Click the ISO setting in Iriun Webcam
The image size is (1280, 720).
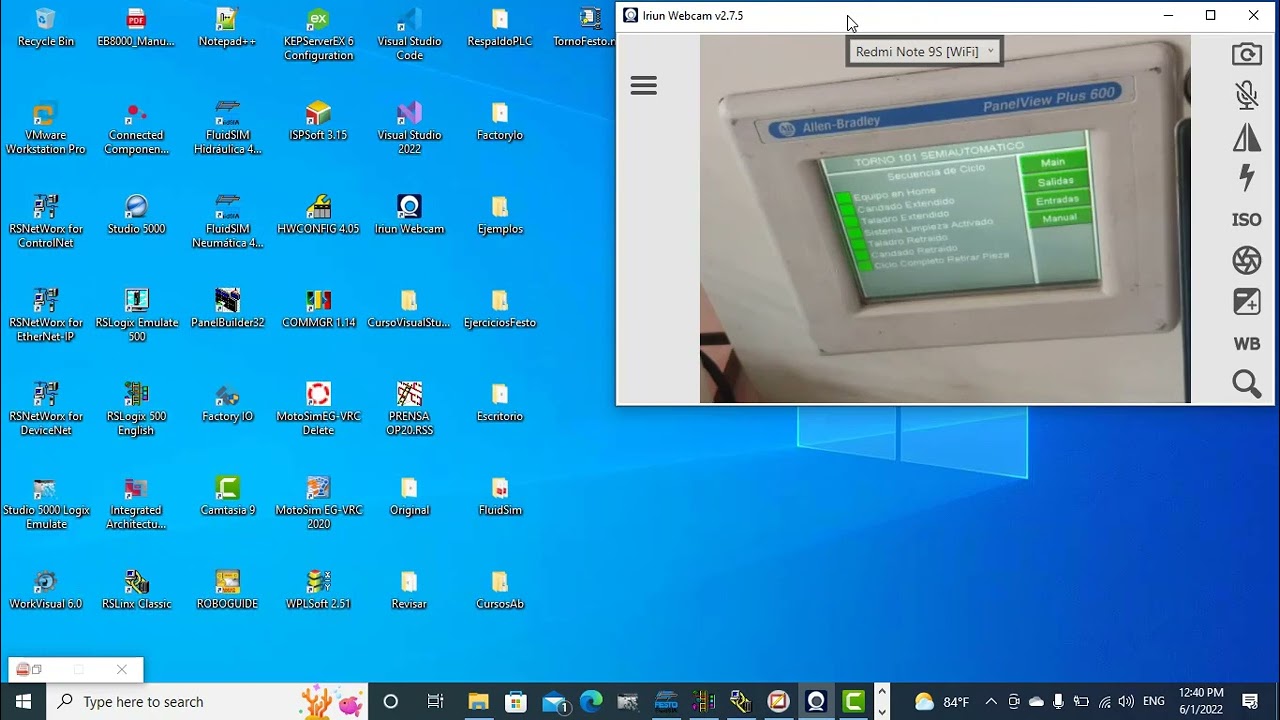[1246, 220]
